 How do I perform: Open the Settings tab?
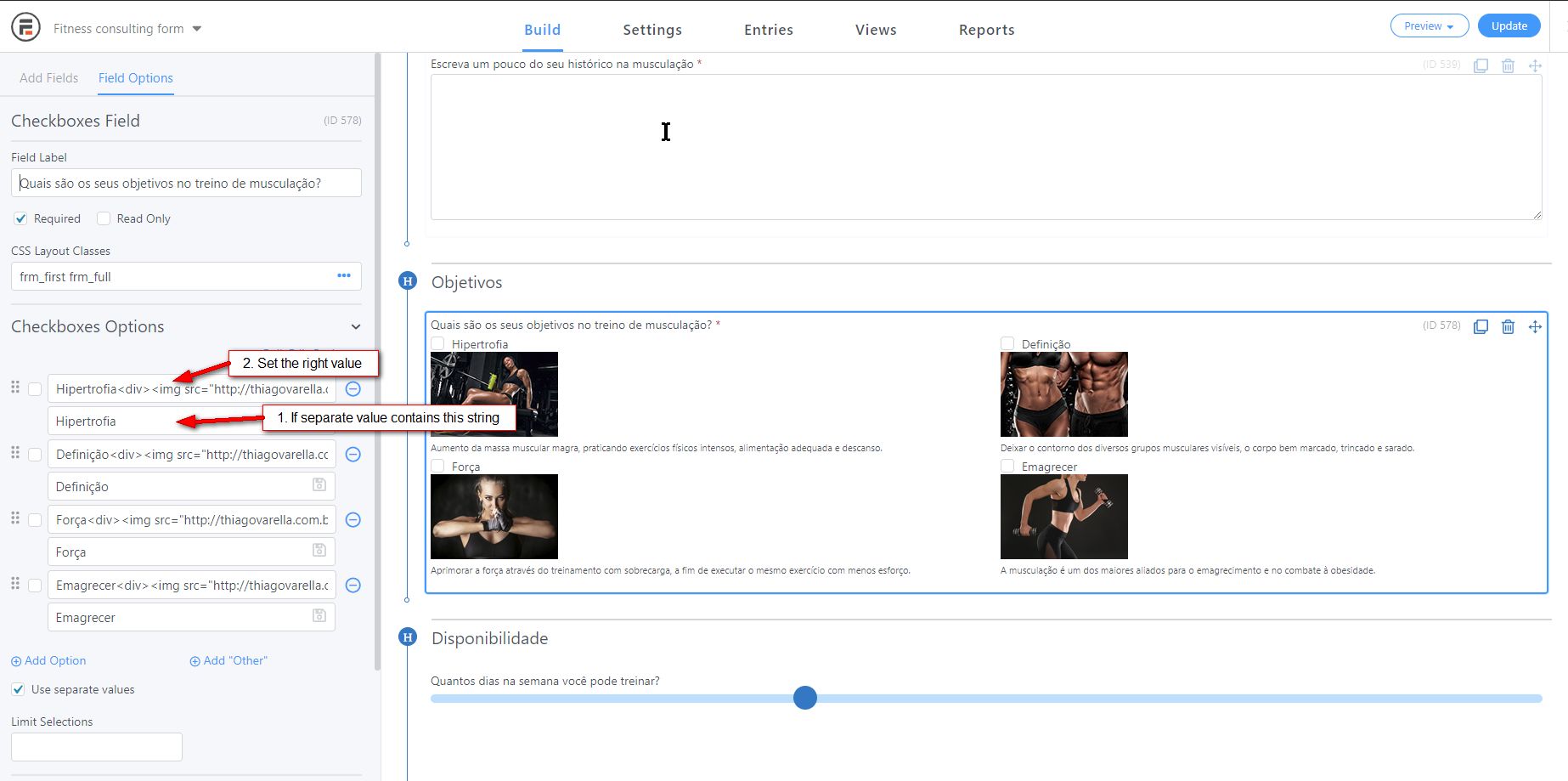click(652, 30)
